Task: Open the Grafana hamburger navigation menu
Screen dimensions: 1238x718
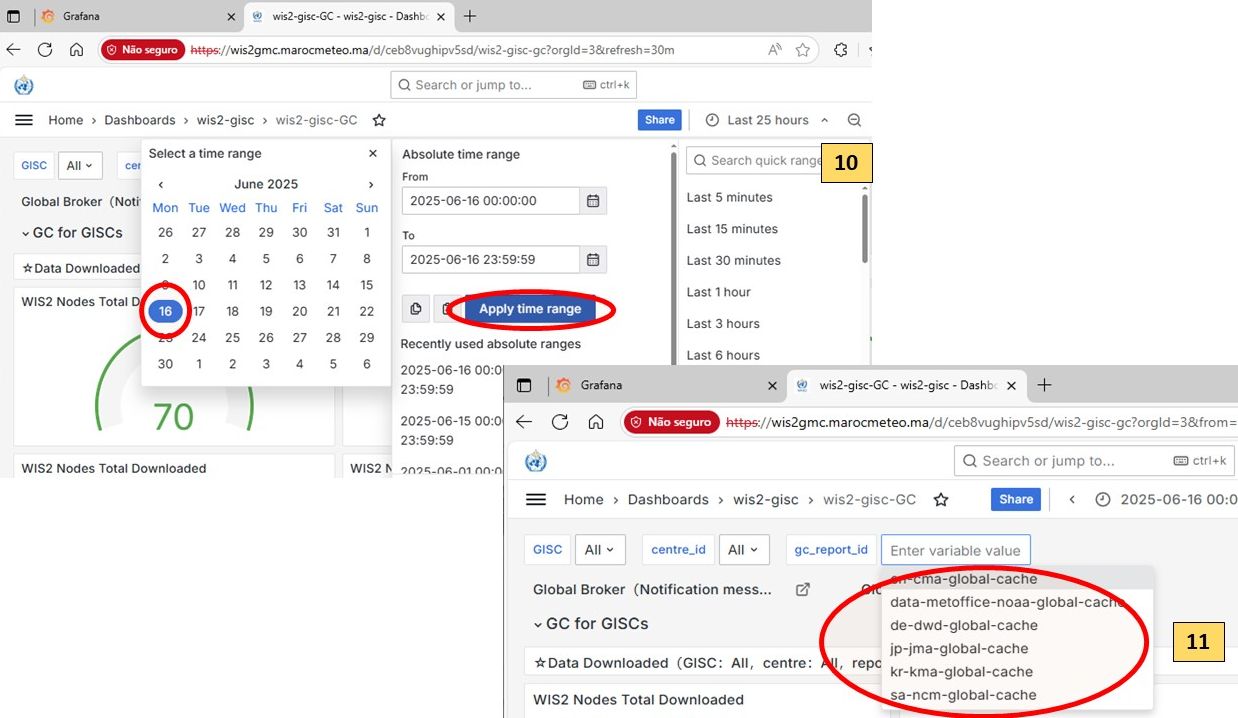Action: coord(25,120)
